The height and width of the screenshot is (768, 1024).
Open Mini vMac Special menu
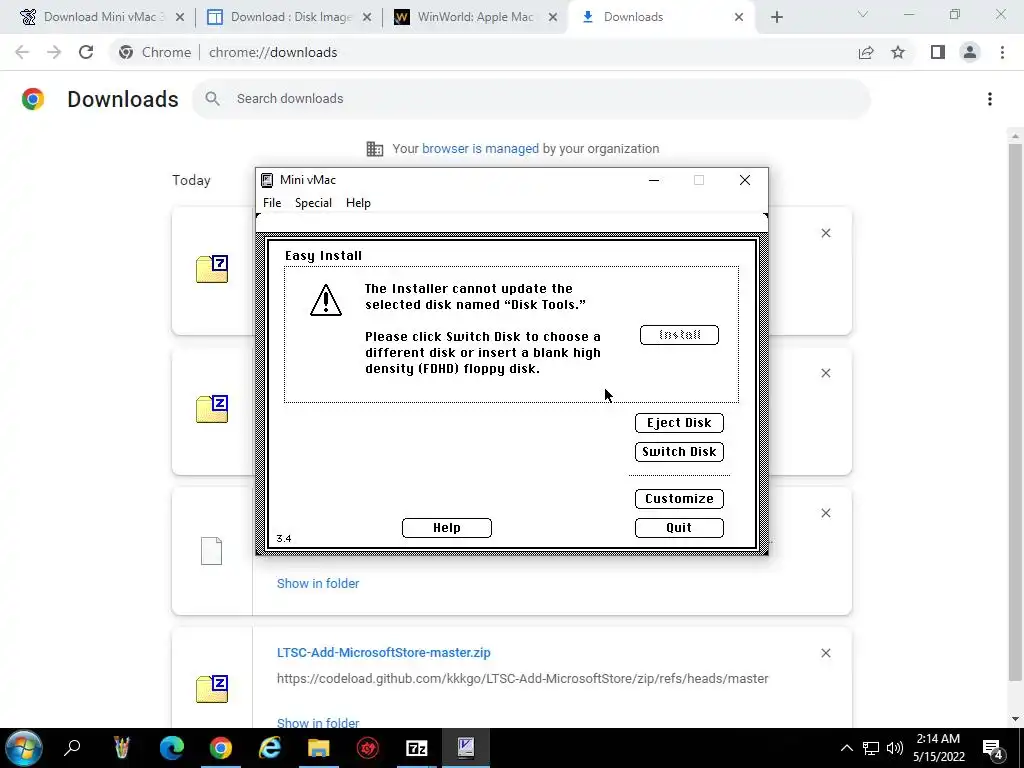pos(313,203)
